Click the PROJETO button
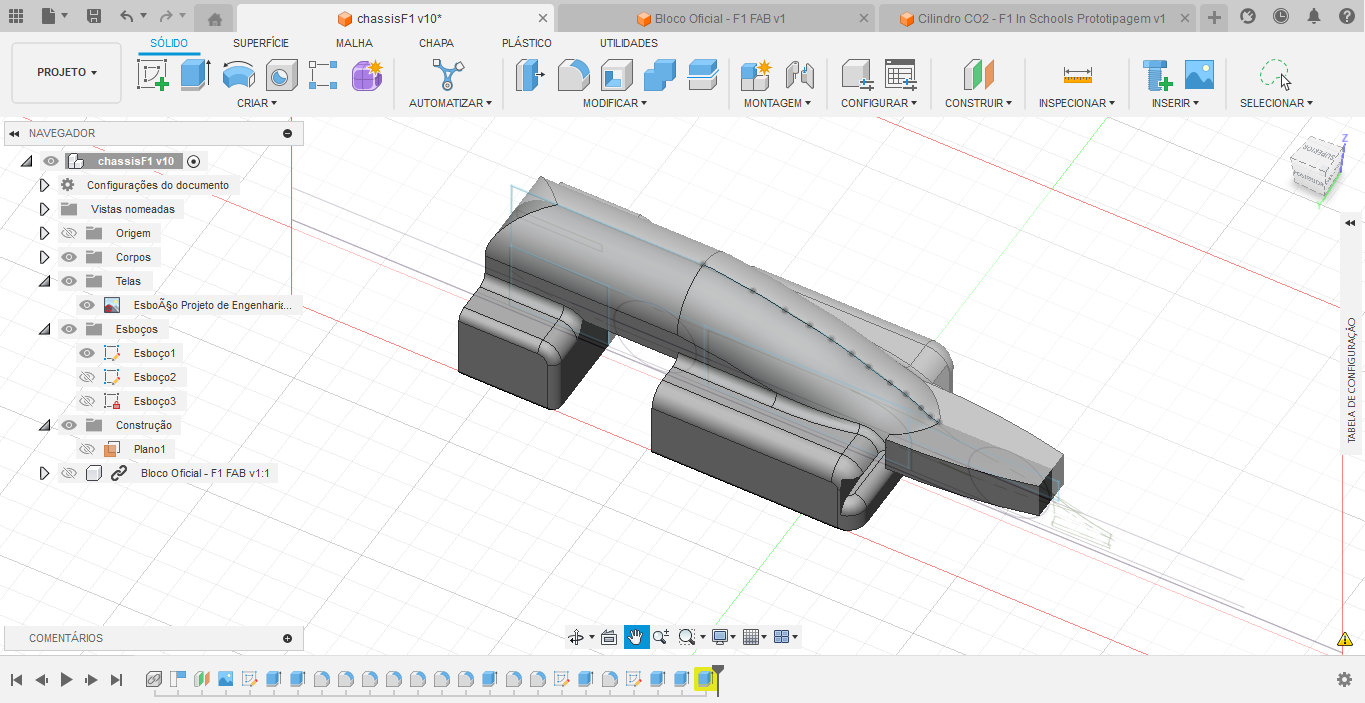Screen dimensions: 1365x703 66,74
